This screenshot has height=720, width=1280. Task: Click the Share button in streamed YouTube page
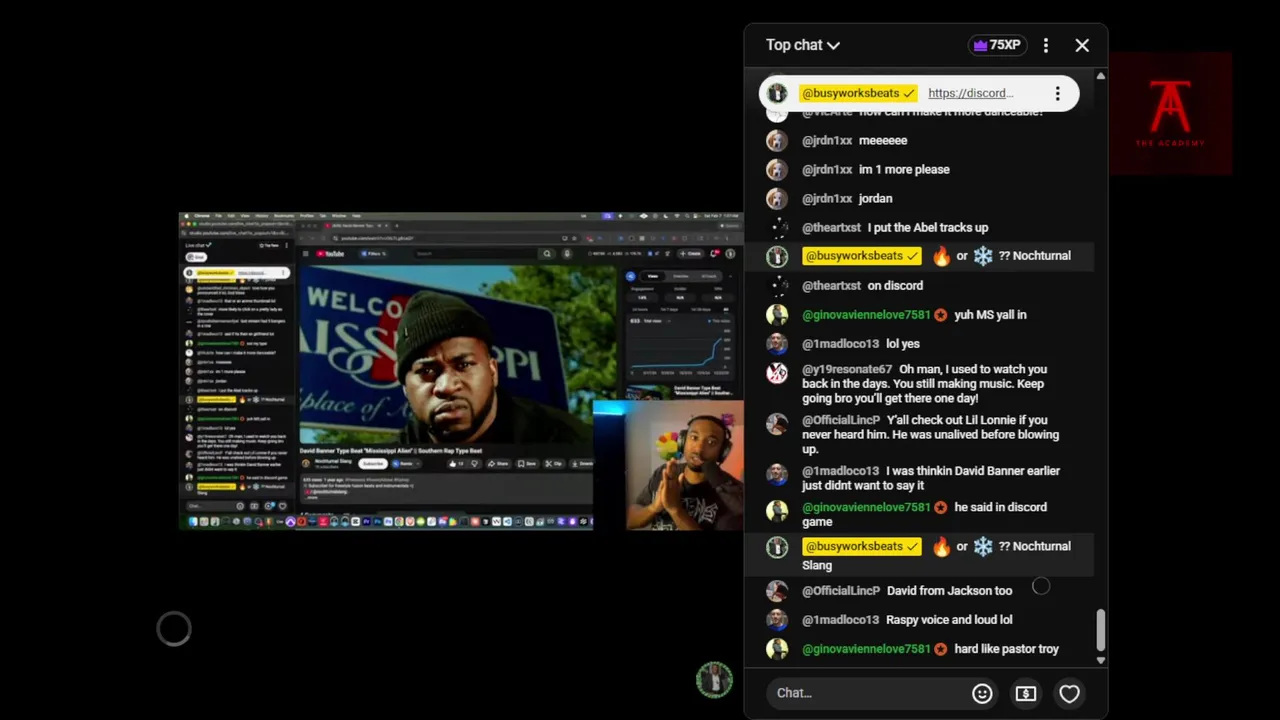(x=499, y=463)
